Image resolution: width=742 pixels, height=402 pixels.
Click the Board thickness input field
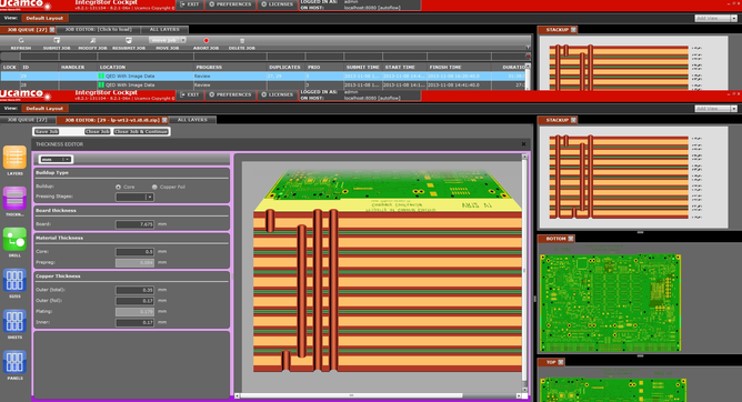pos(134,224)
